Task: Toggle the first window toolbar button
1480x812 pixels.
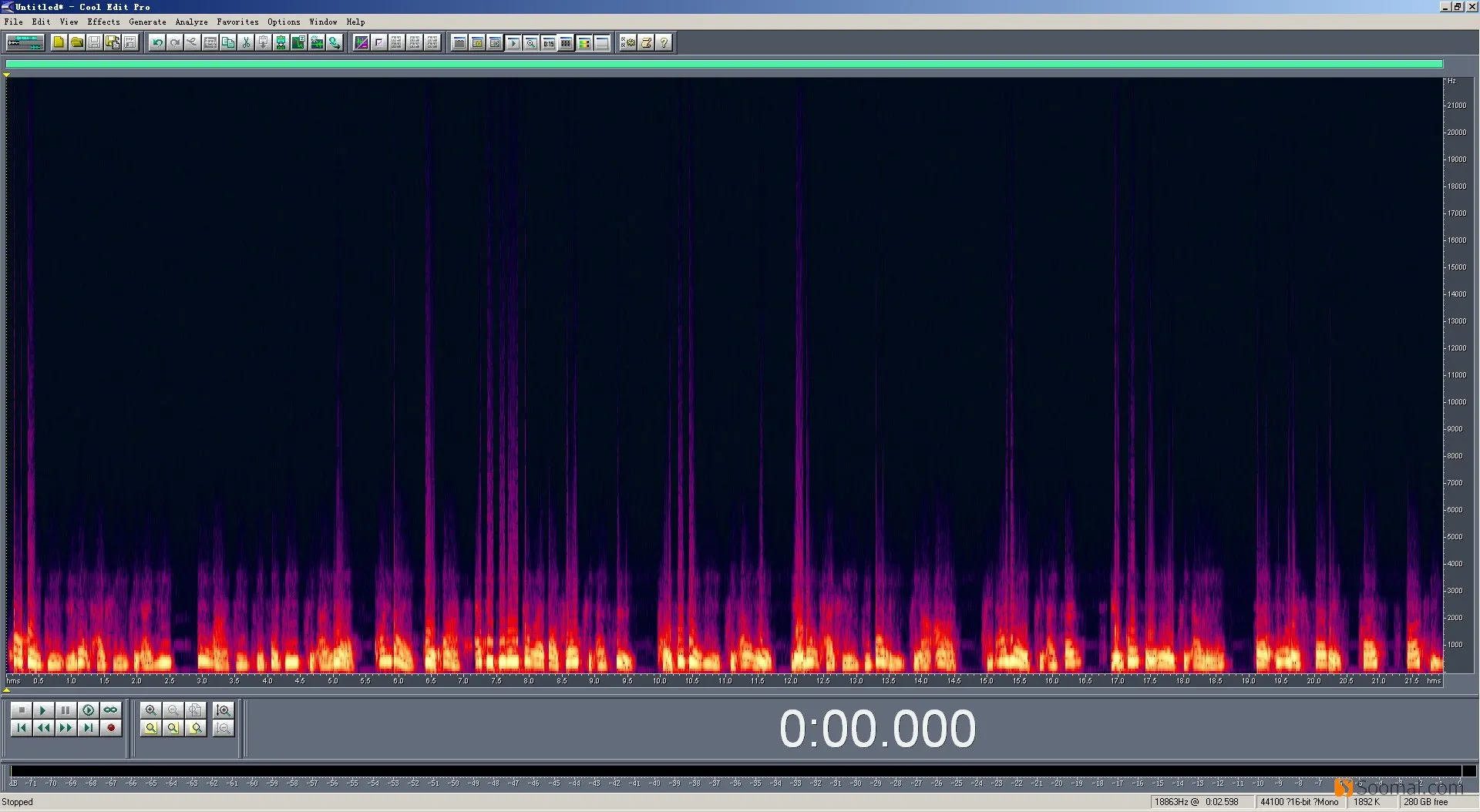Action: point(459,42)
